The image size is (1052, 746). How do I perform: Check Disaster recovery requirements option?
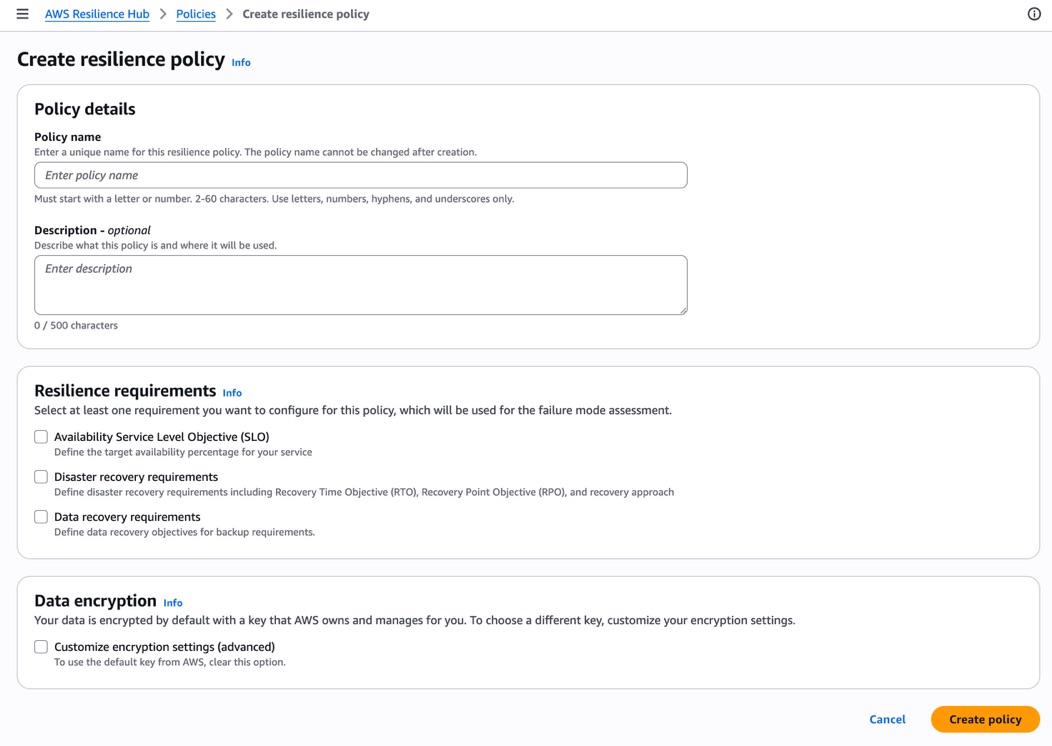pos(41,477)
